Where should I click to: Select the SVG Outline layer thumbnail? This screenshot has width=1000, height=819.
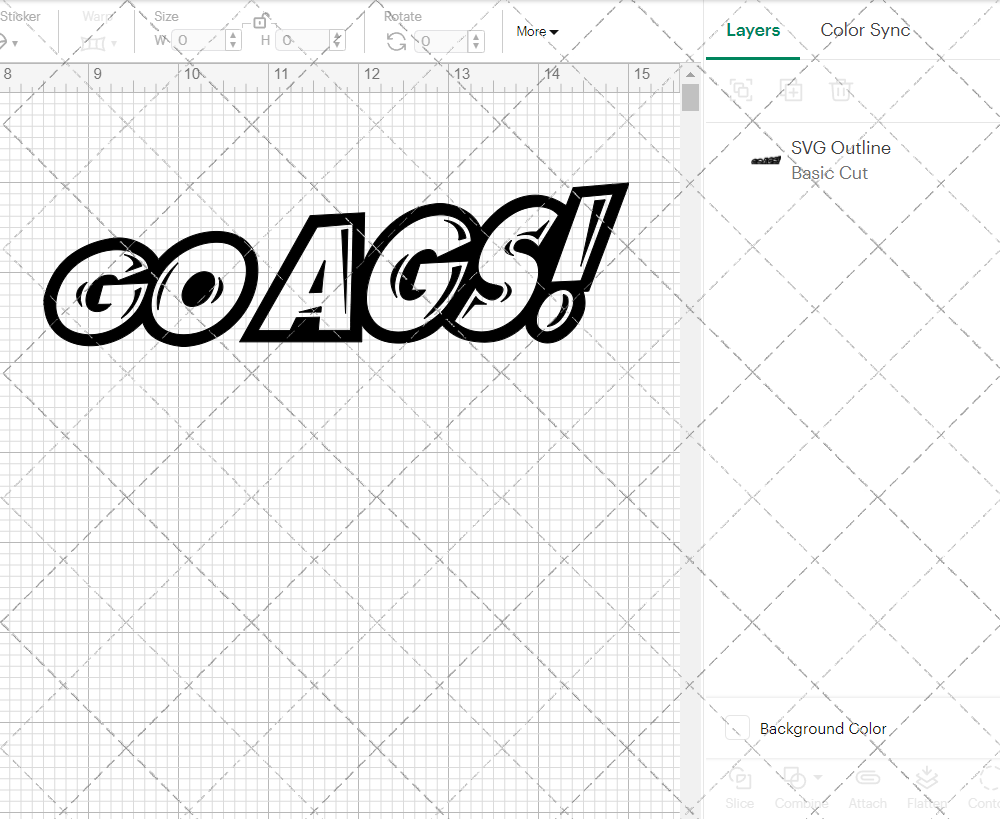point(764,160)
